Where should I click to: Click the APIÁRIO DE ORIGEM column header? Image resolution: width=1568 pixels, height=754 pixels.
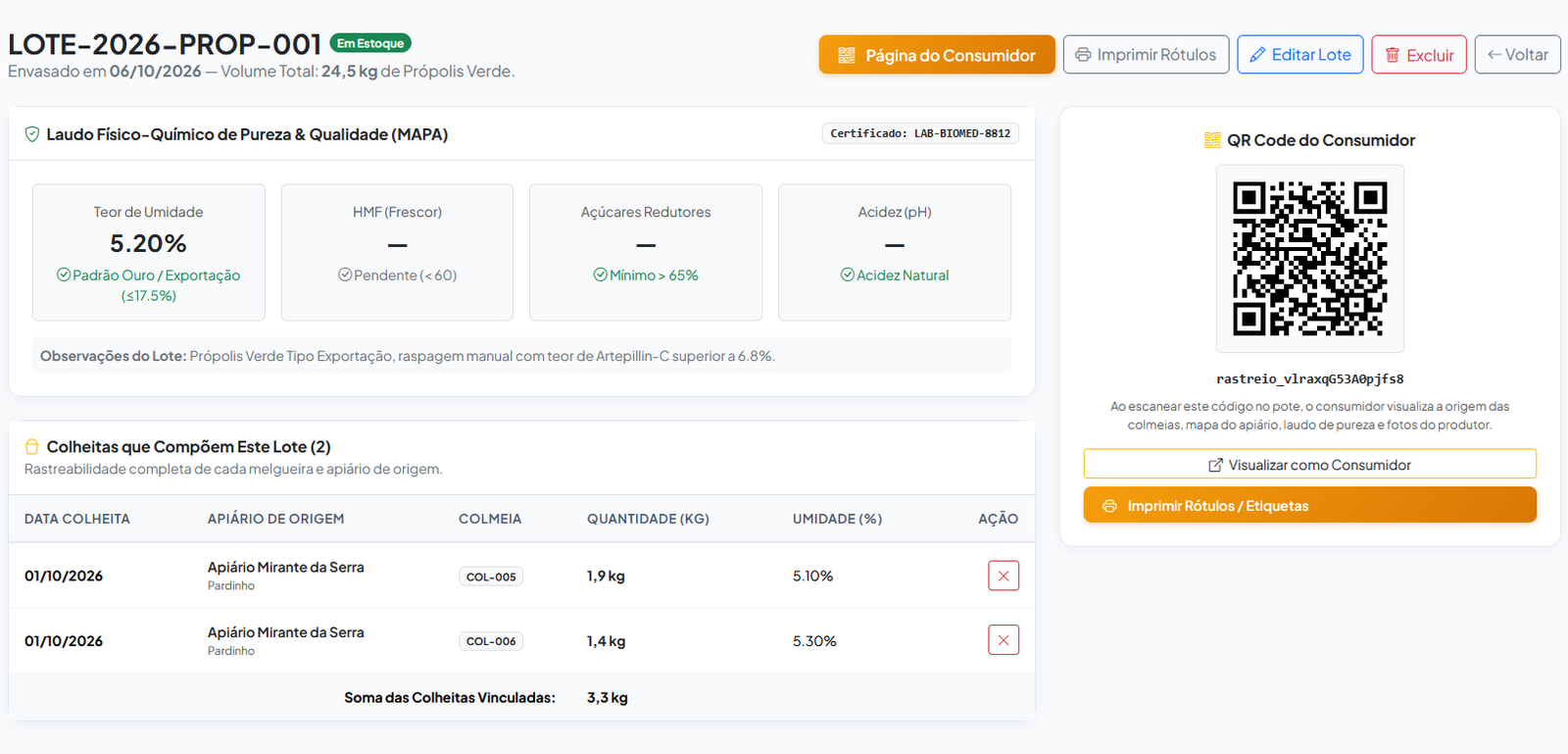(x=275, y=519)
